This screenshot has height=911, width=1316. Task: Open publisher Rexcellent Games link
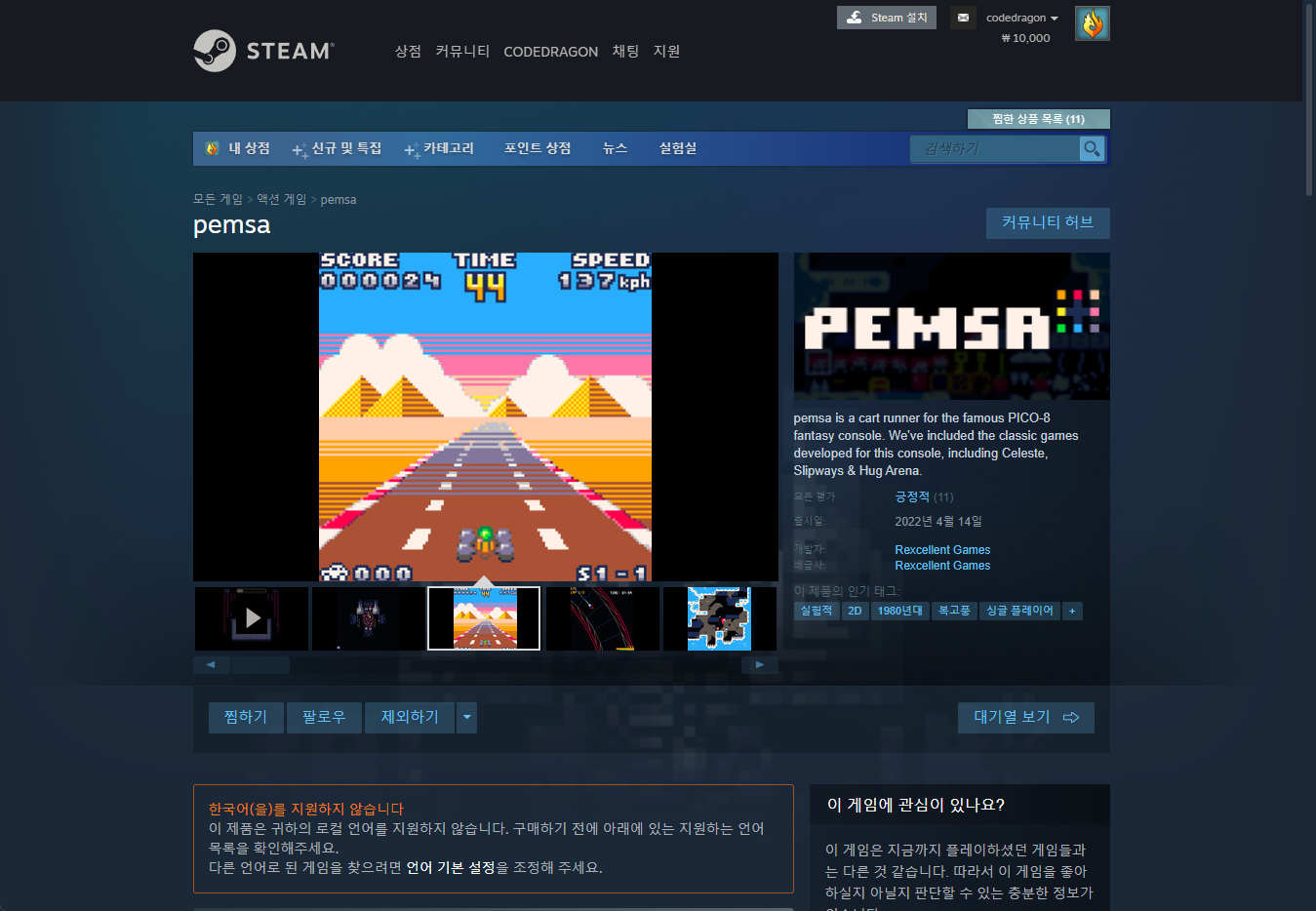click(942, 566)
